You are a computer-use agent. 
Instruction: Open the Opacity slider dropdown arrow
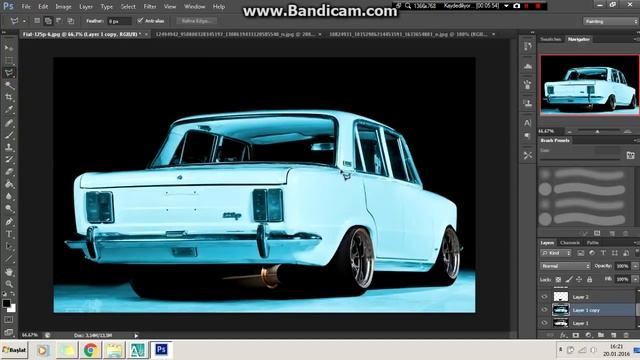(635, 266)
